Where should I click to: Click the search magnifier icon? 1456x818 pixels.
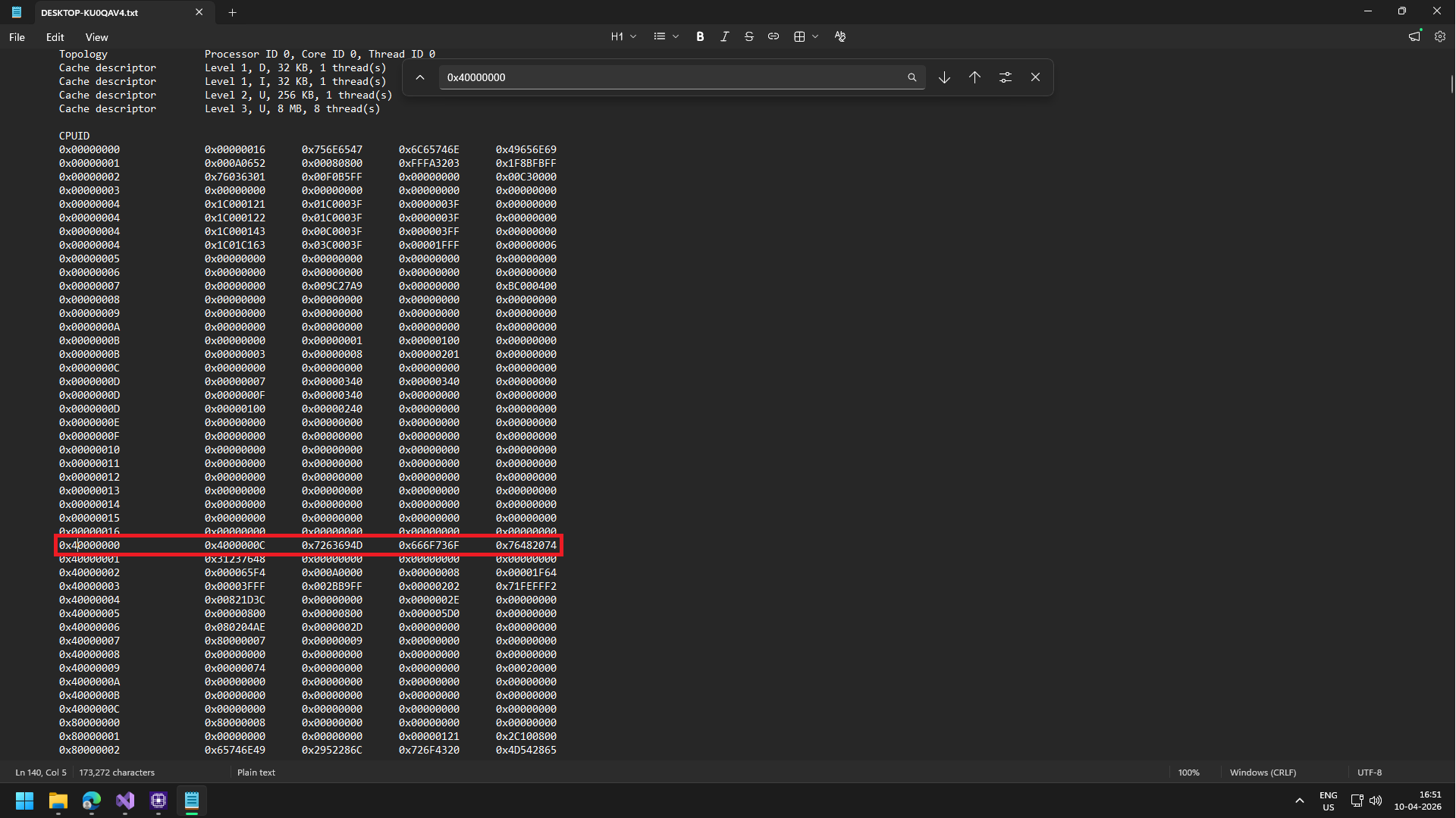click(x=912, y=77)
